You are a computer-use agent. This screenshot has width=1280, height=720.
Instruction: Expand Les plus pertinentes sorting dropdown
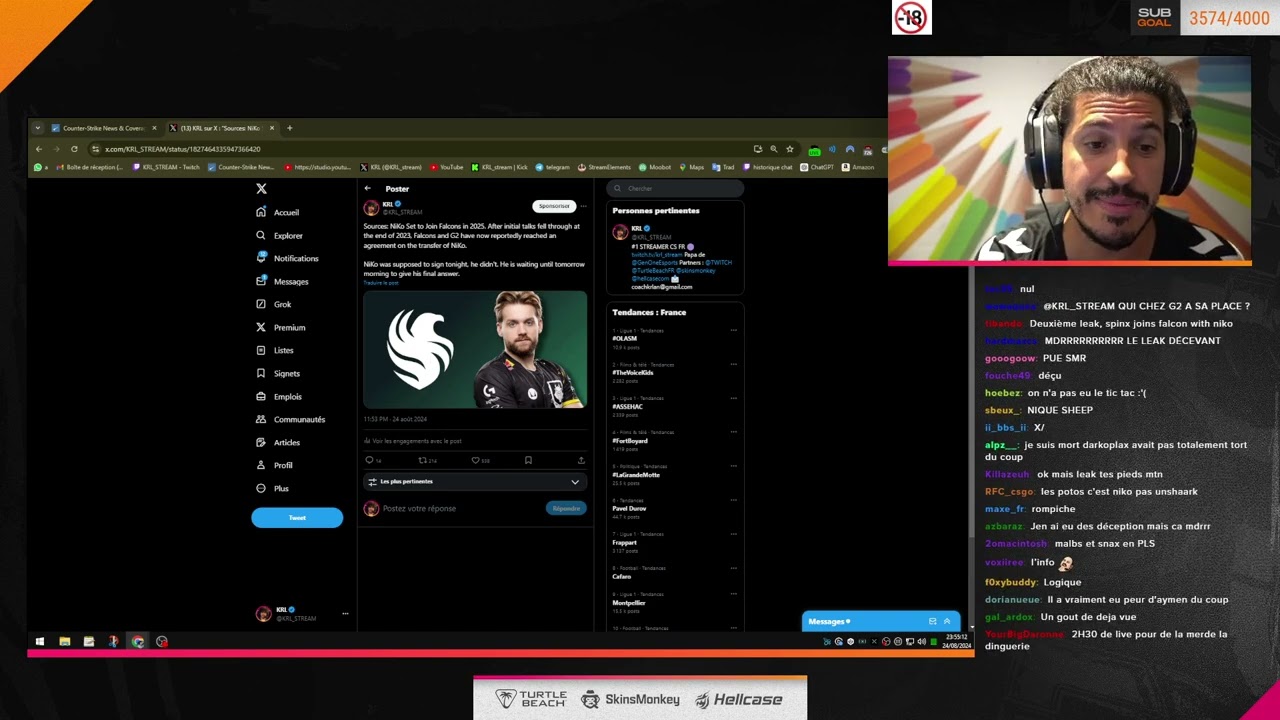coord(475,481)
